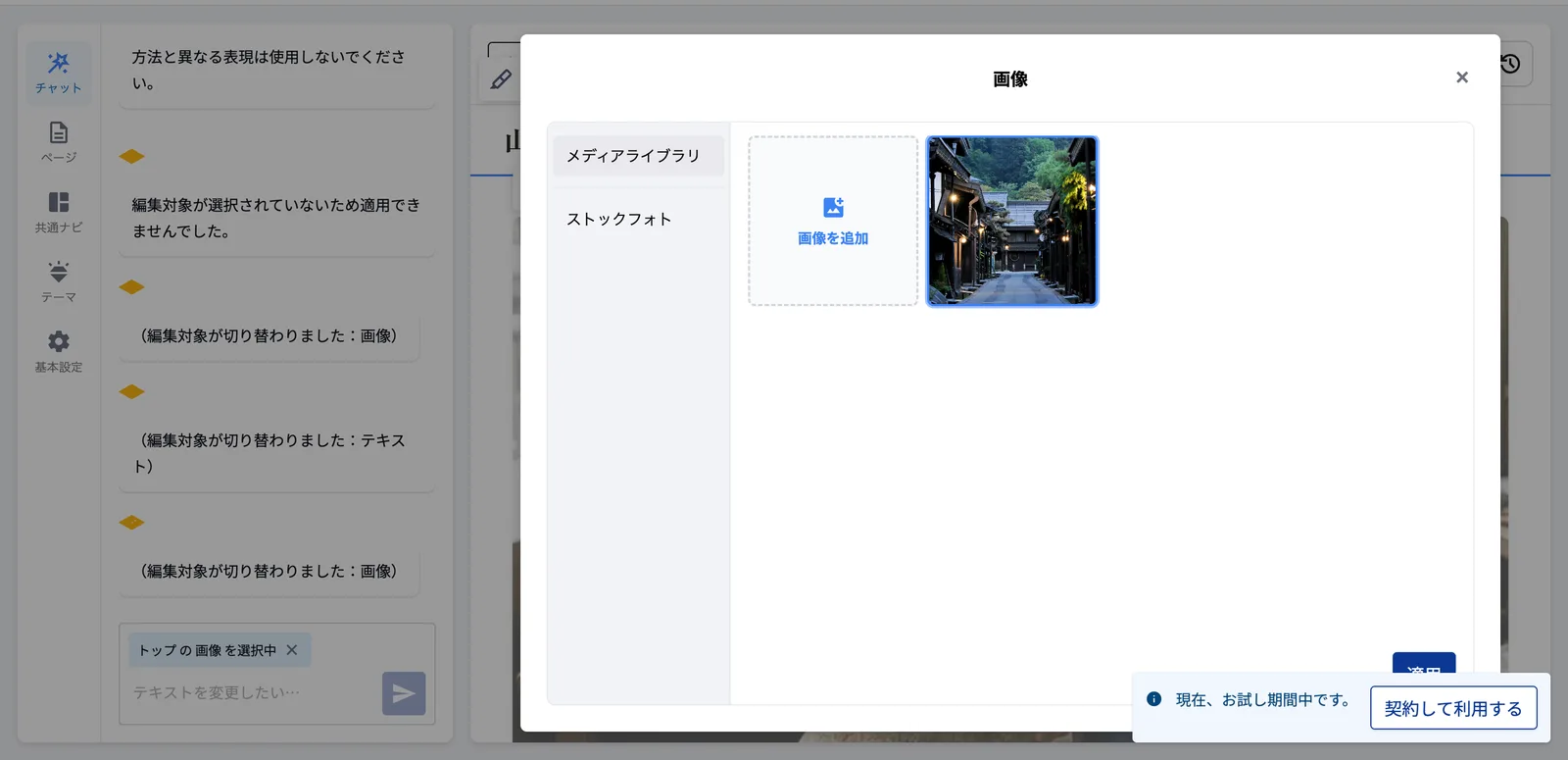Select the street photo thumbnail
The height and width of the screenshot is (760, 1568).
(x=1012, y=221)
